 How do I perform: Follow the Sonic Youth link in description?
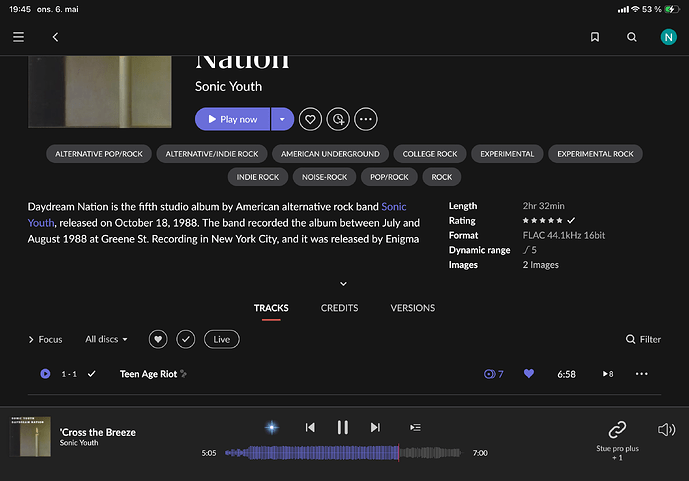tap(394, 206)
